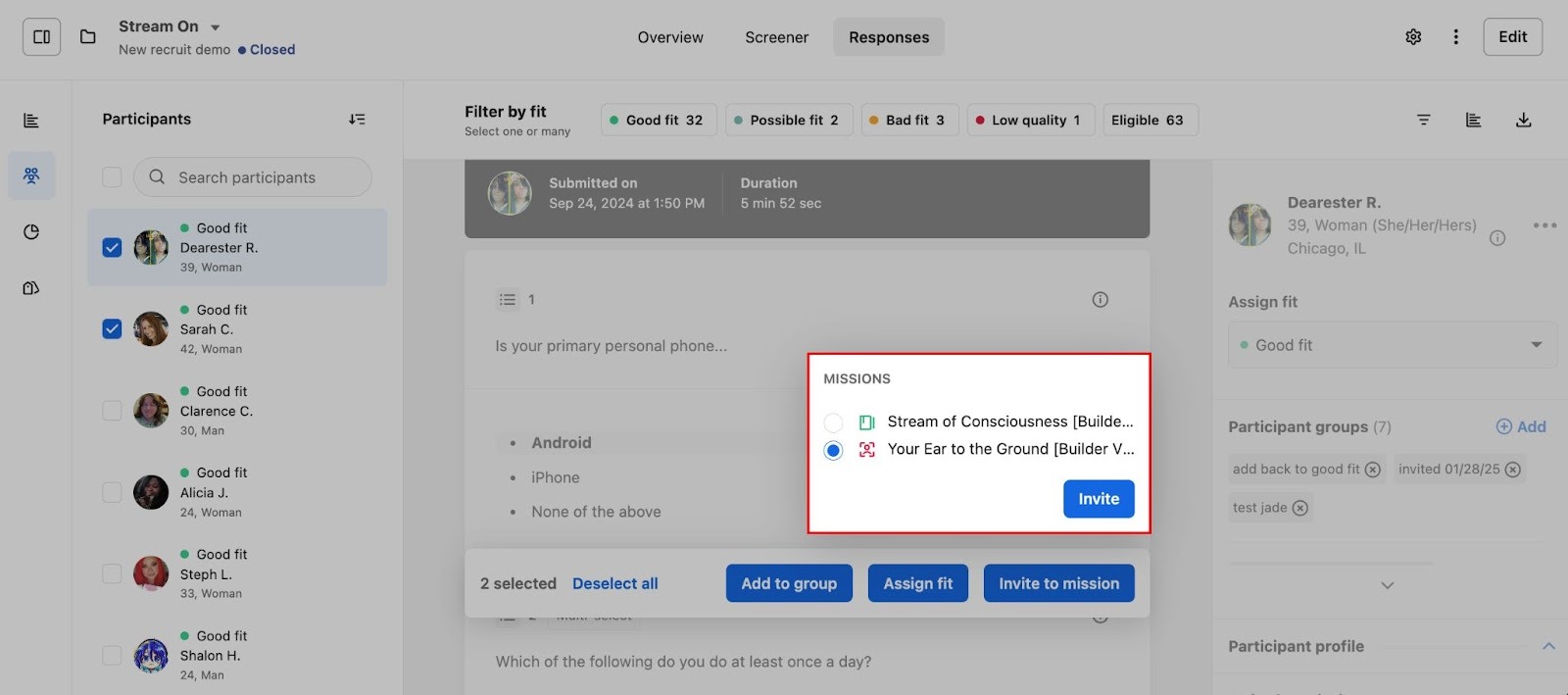Screen dimensions: 1568x695
Task: Filter by the Bad fit chip
Action: (908, 120)
